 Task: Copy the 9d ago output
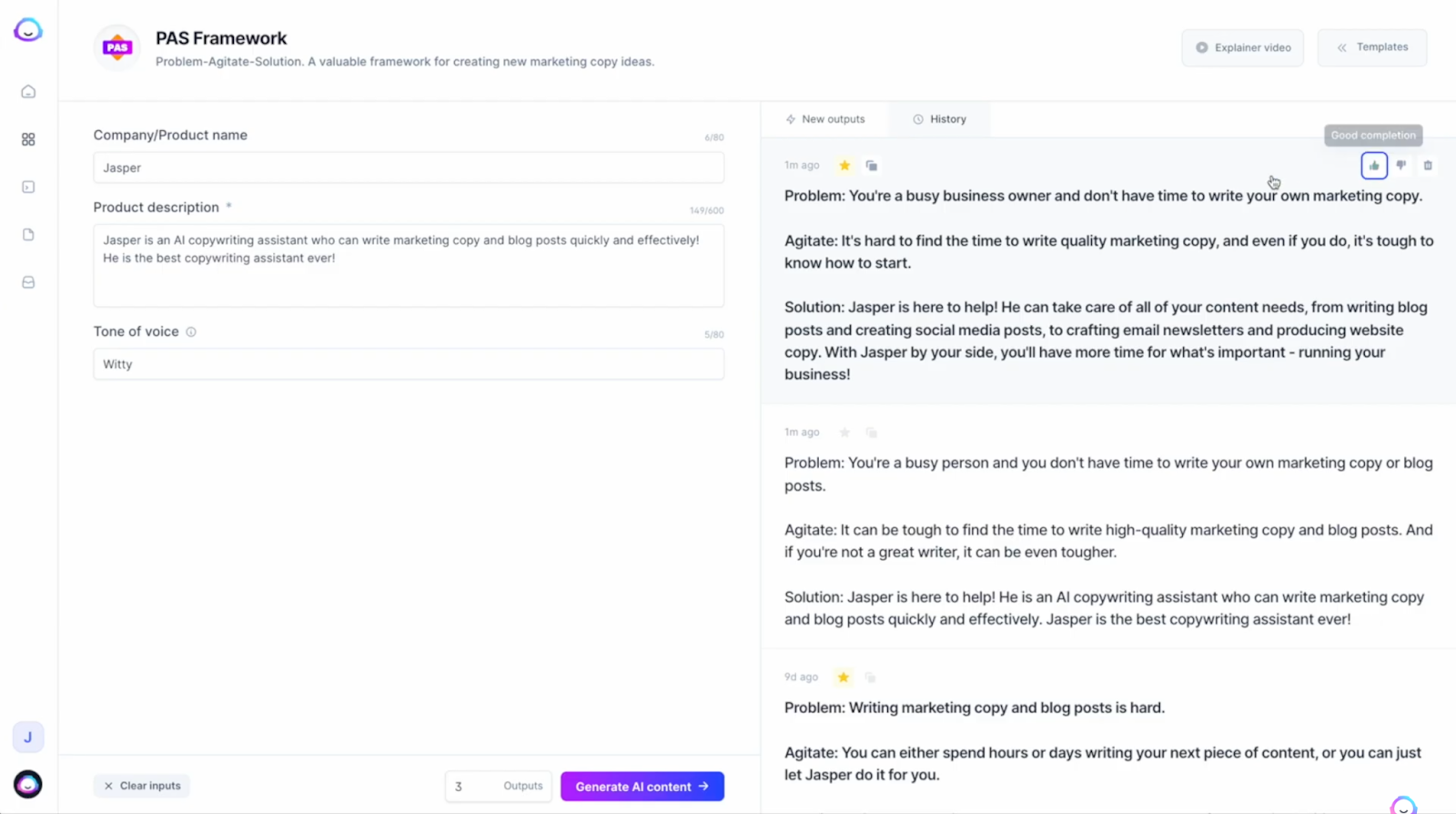pos(871,677)
